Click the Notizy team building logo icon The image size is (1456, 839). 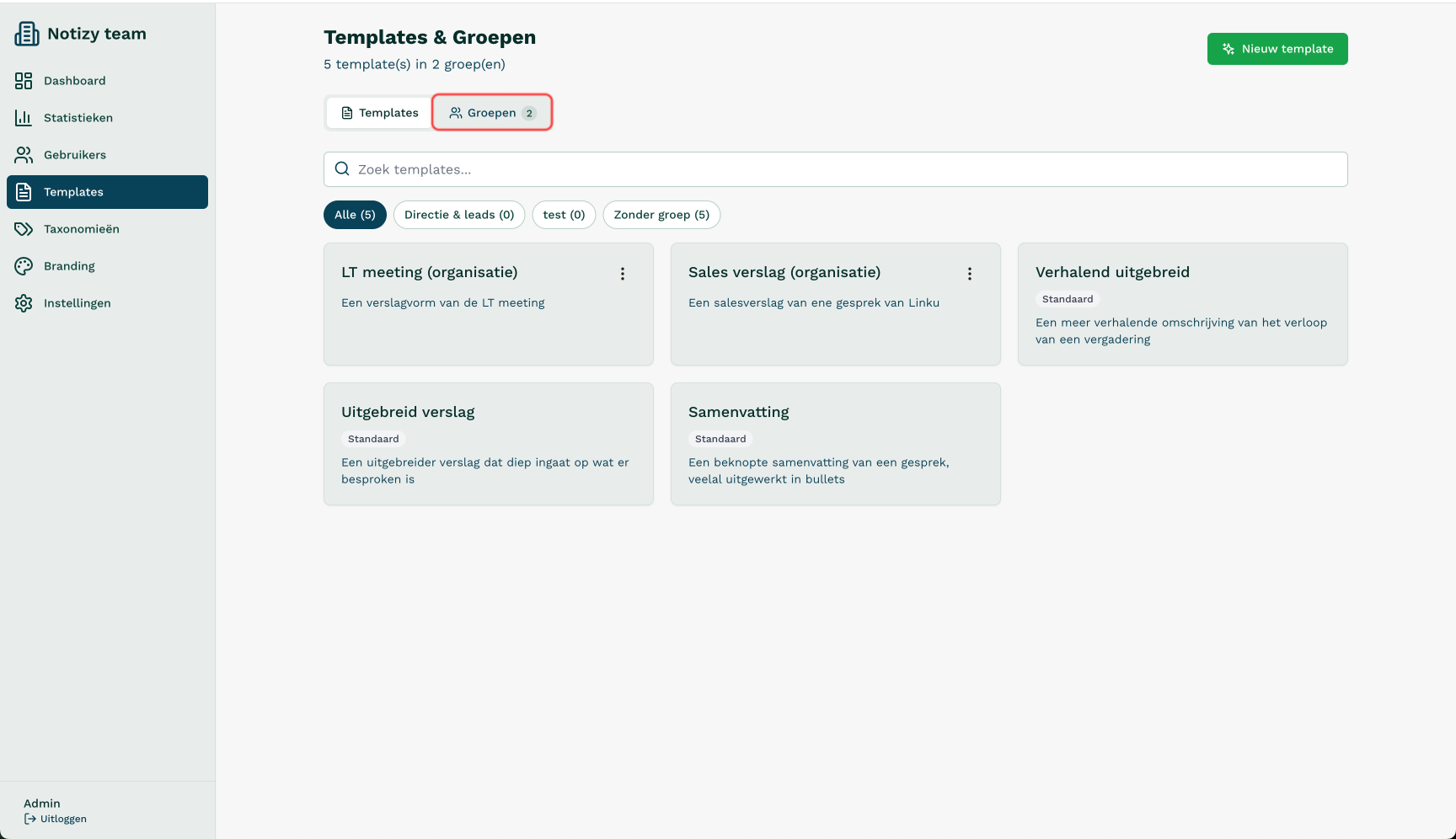point(27,34)
